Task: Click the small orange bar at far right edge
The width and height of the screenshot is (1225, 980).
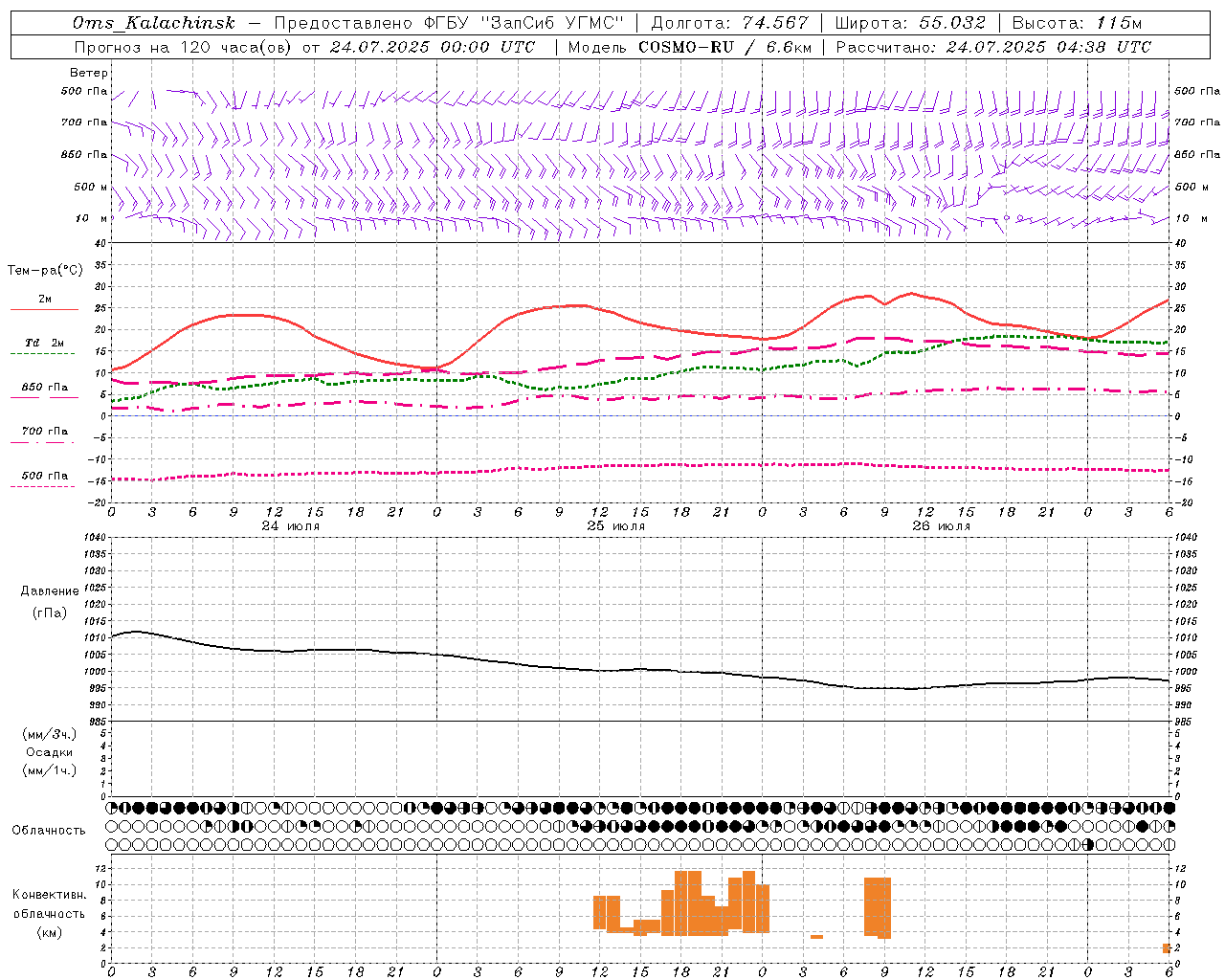Action: click(1167, 948)
